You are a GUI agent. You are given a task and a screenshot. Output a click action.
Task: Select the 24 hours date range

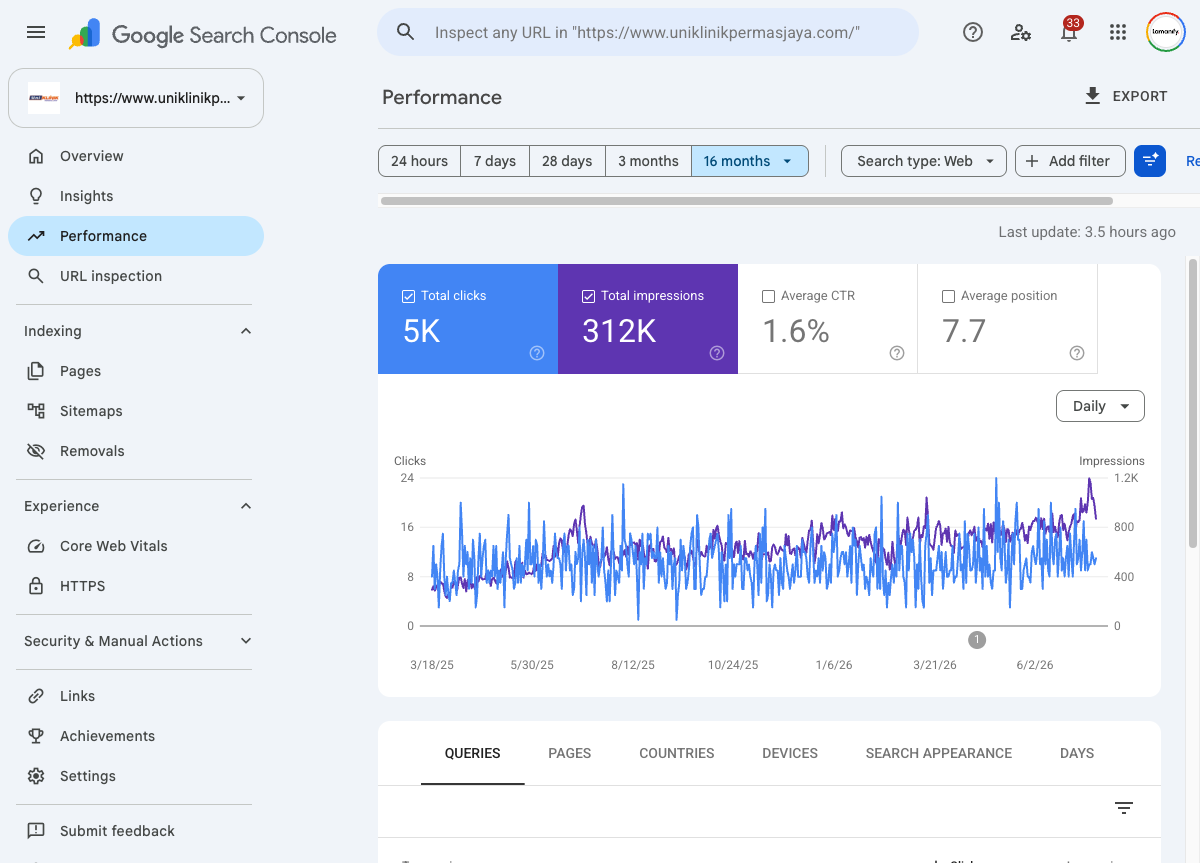pyautogui.click(x=419, y=161)
